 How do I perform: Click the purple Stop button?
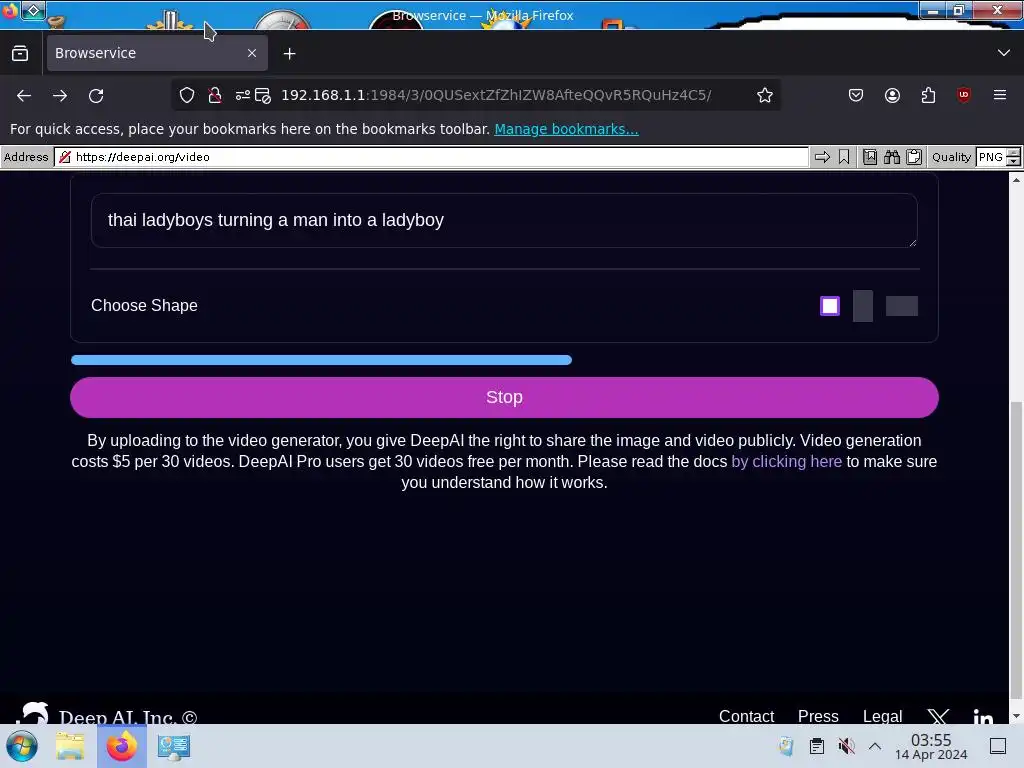point(504,397)
